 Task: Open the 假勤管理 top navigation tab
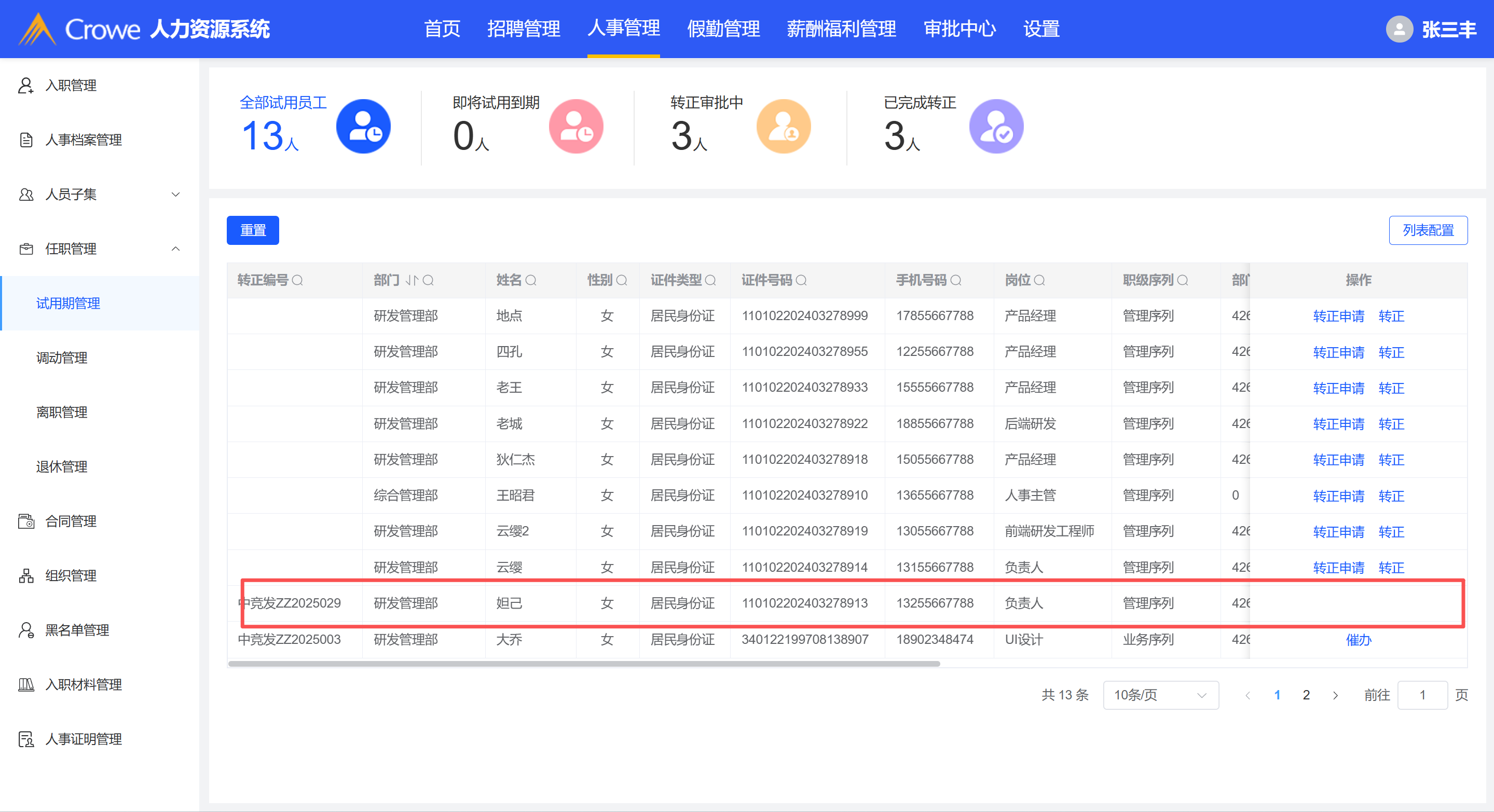point(723,29)
